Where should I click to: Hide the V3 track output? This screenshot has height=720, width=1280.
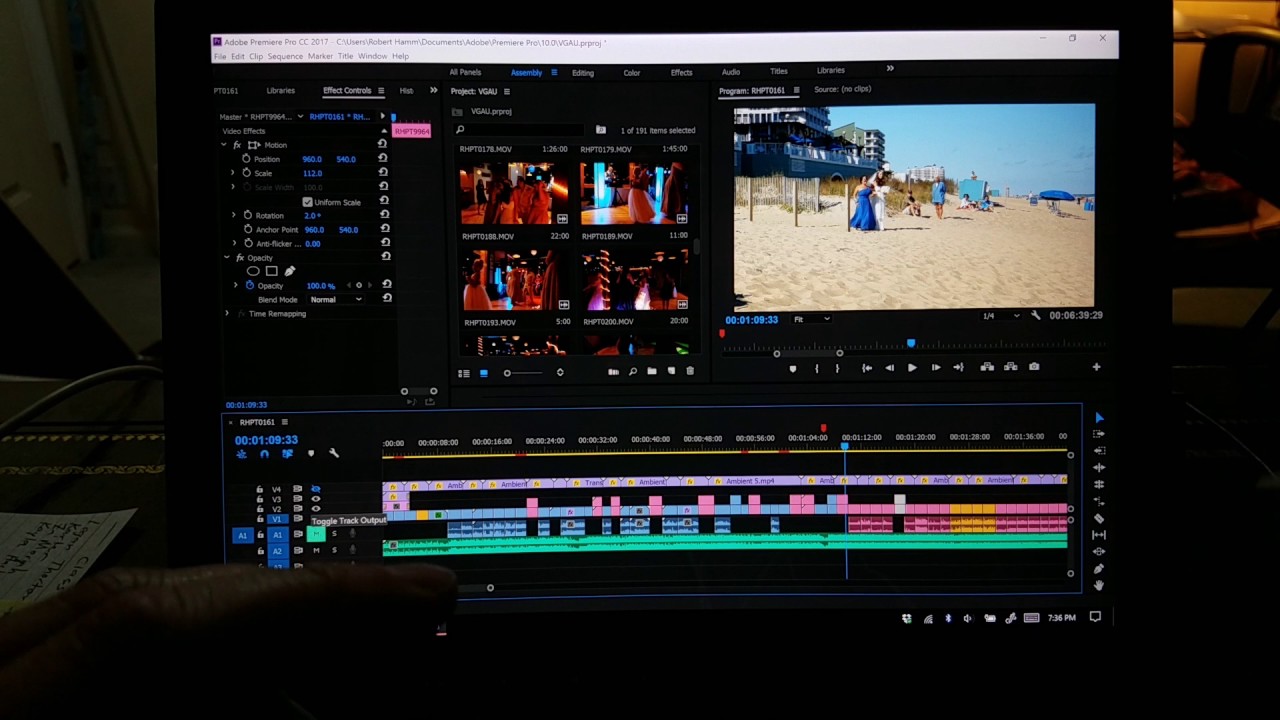click(x=316, y=499)
